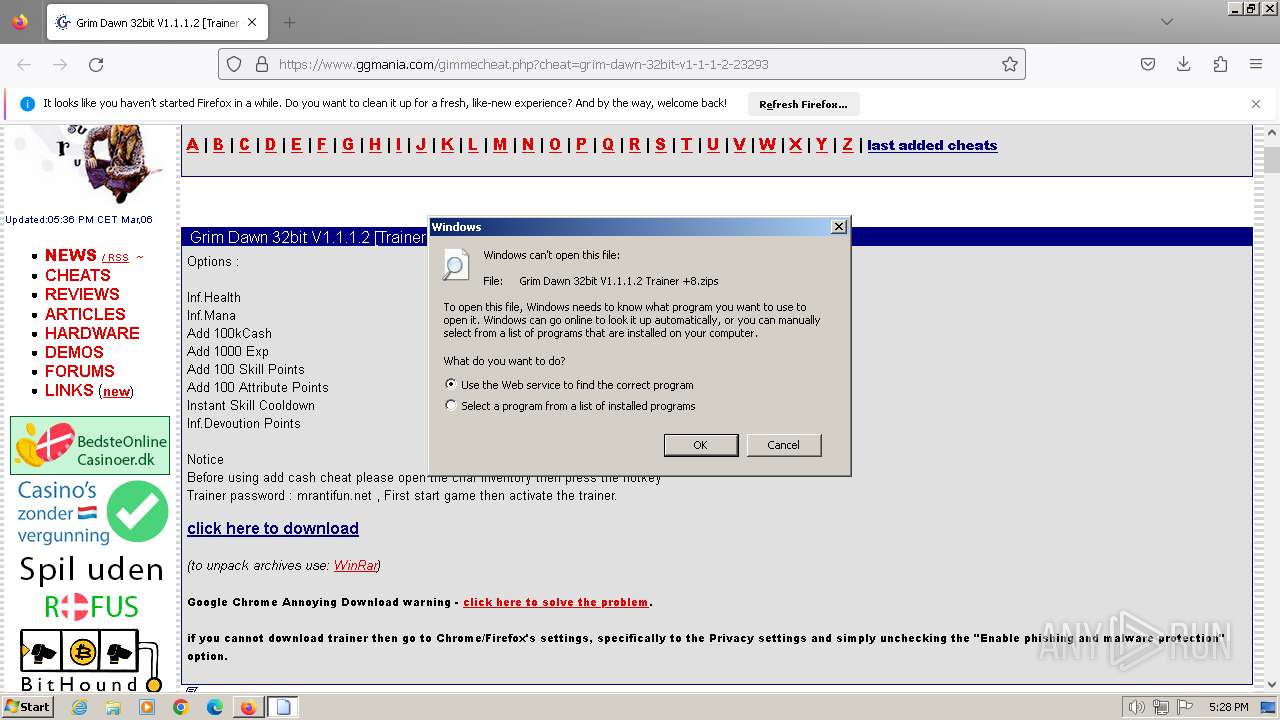Select the Grim Dawn 32bit tab
The height and width of the screenshot is (720, 1280).
(155, 22)
